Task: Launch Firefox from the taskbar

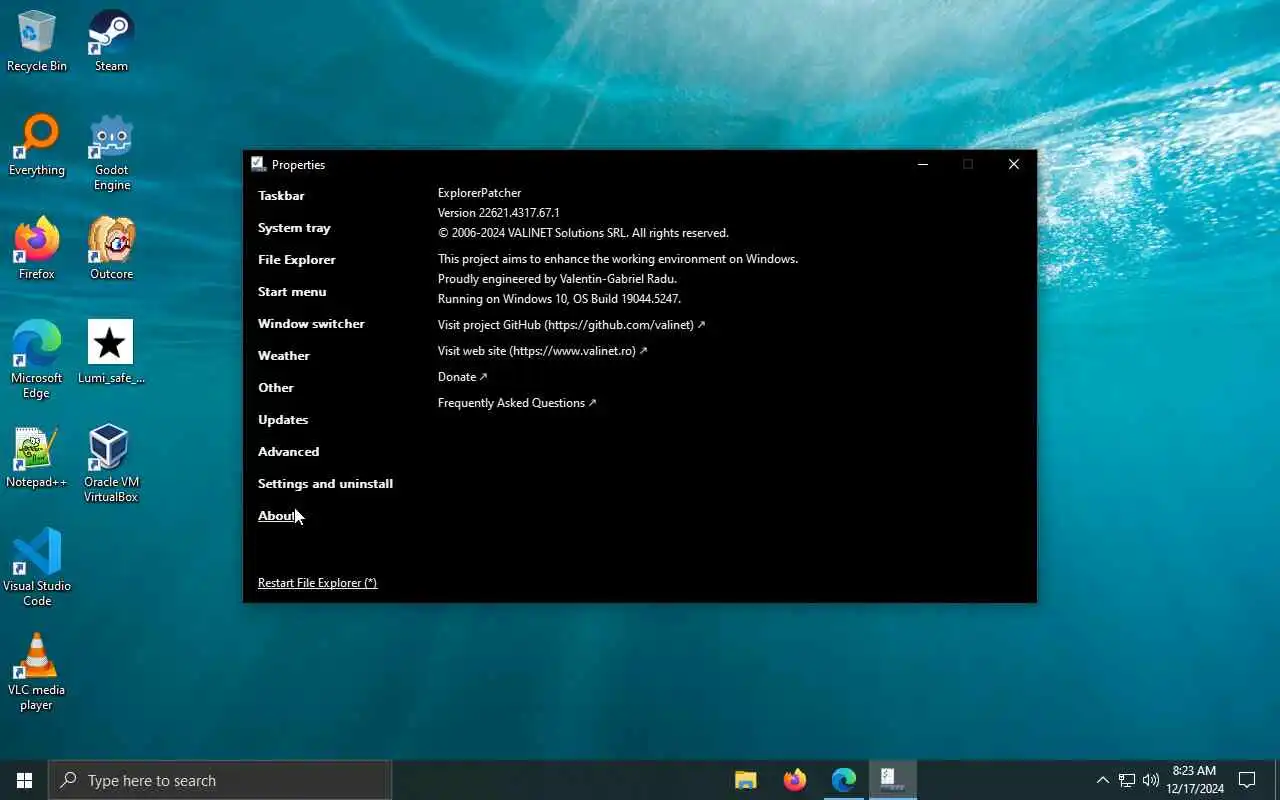Action: [795, 780]
